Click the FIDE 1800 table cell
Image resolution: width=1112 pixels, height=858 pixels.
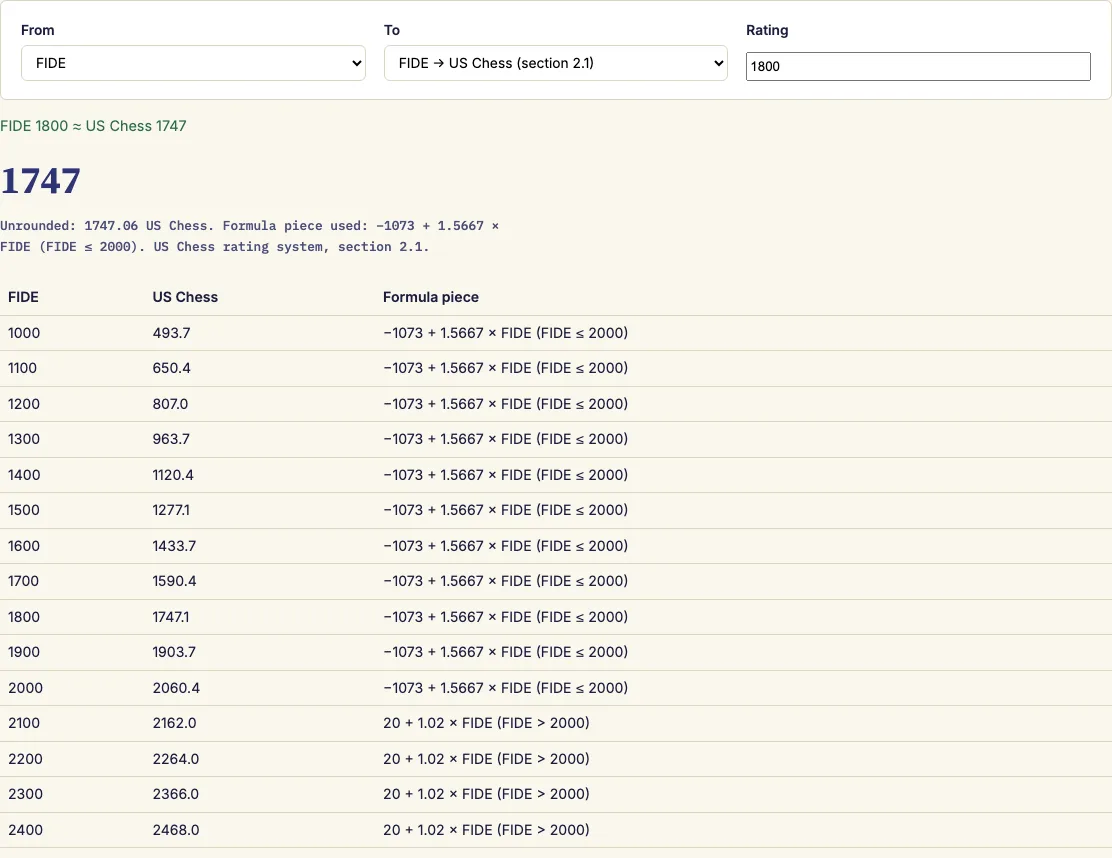[24, 616]
